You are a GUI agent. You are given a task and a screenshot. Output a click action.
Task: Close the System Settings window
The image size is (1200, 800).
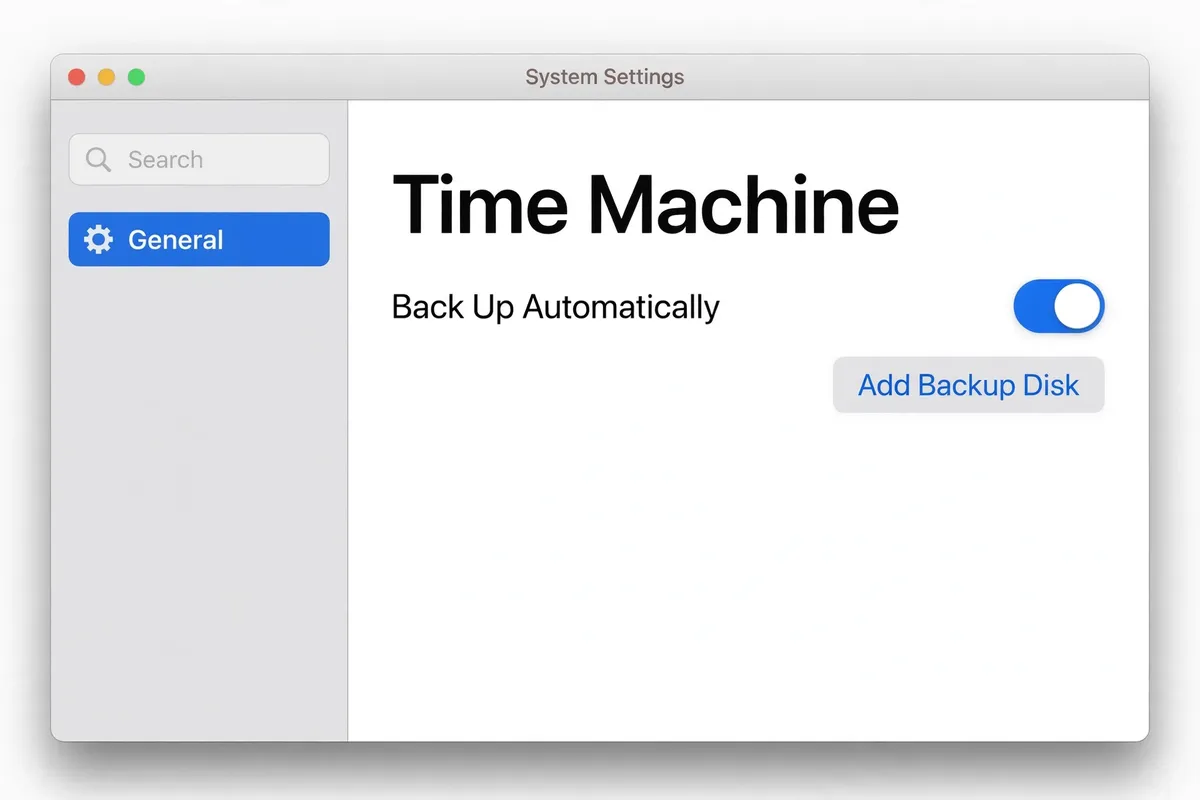[76, 77]
